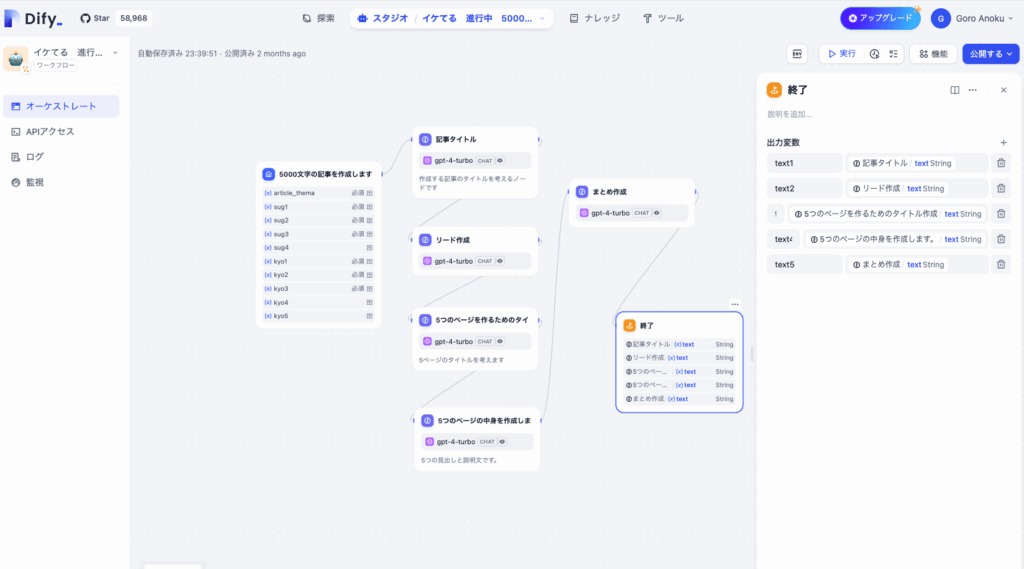The width and height of the screenshot is (1024, 569).
Task: Expand the app name dropdown in sidebar
Action: [x=115, y=52]
